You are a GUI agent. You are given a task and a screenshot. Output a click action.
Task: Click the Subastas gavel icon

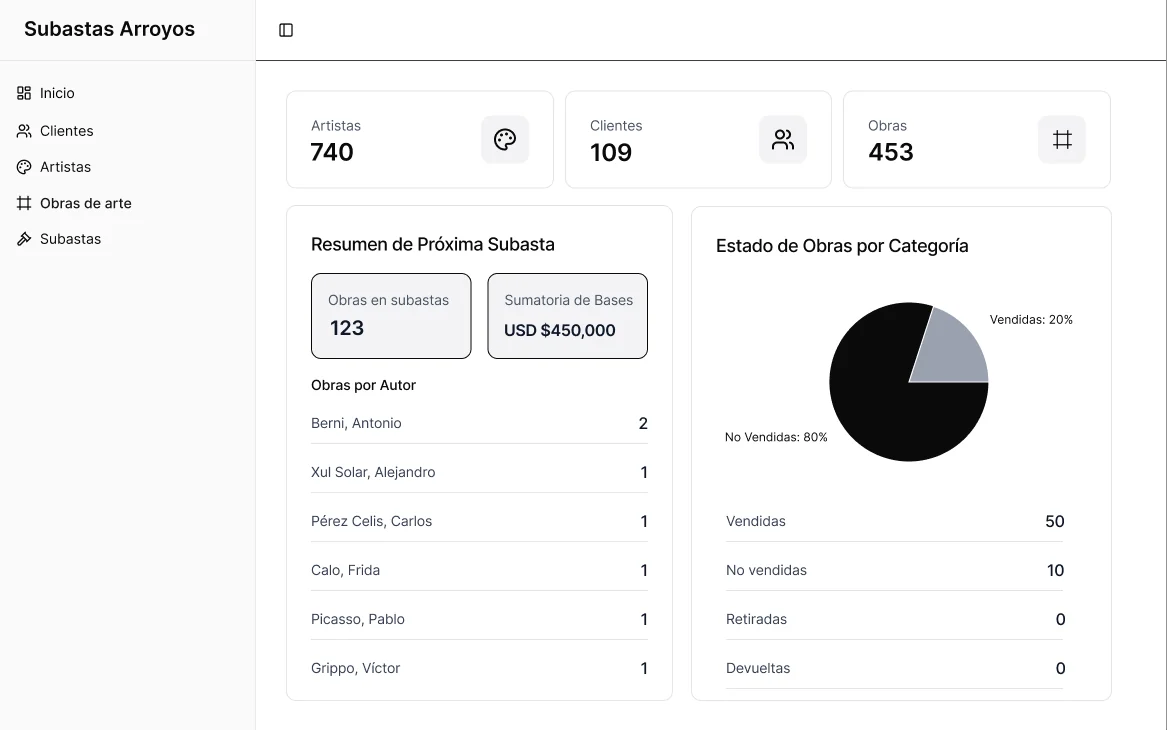[x=24, y=239]
